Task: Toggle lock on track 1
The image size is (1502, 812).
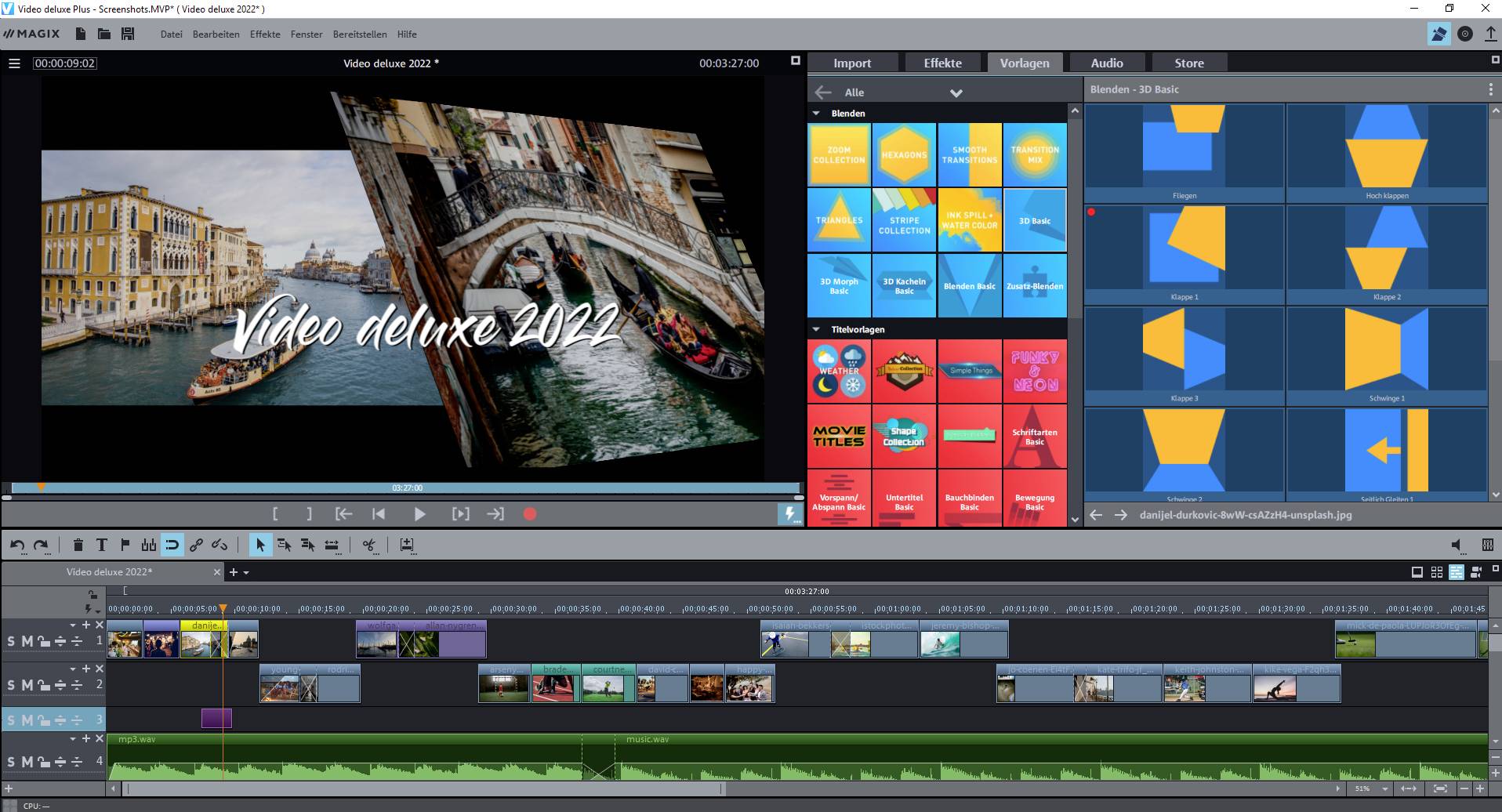Action: tap(44, 641)
